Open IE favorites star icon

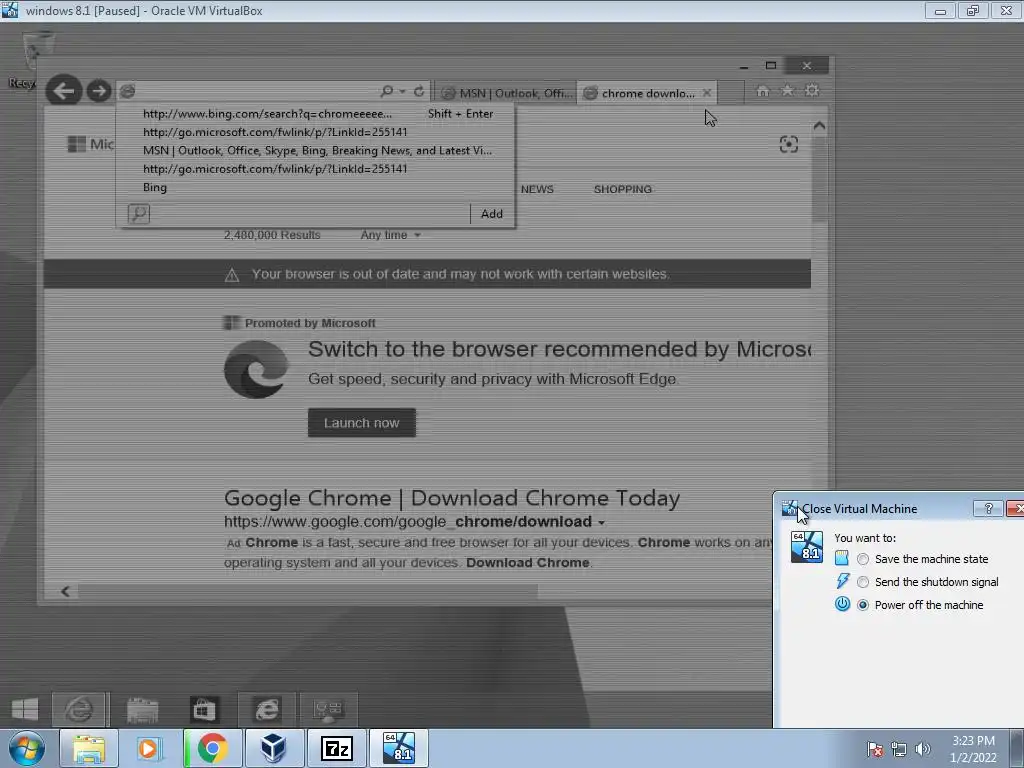click(x=788, y=91)
